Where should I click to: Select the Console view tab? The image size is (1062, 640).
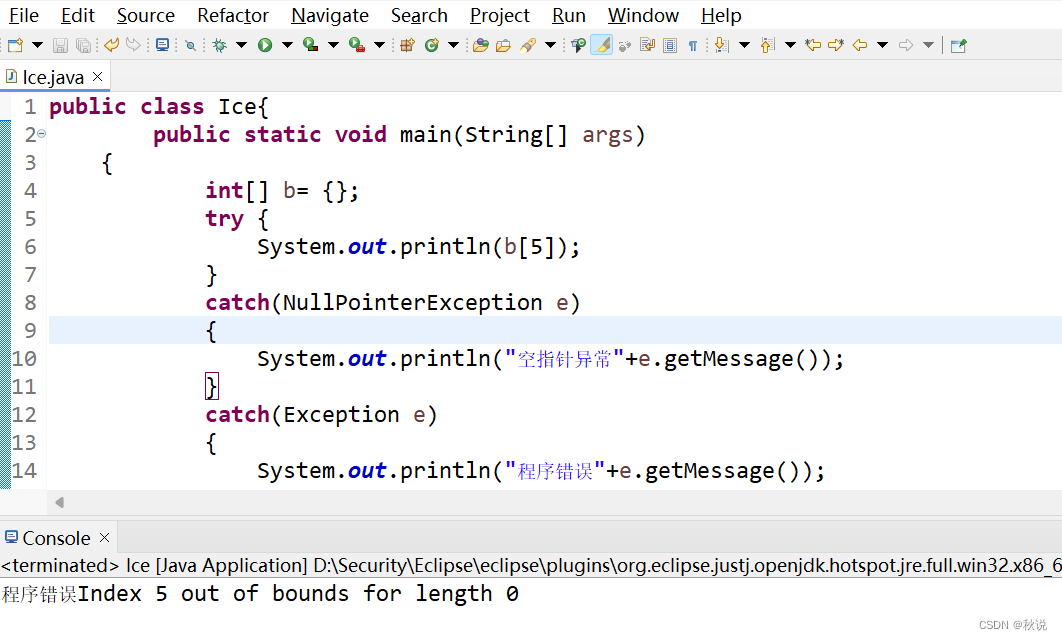(x=56, y=538)
